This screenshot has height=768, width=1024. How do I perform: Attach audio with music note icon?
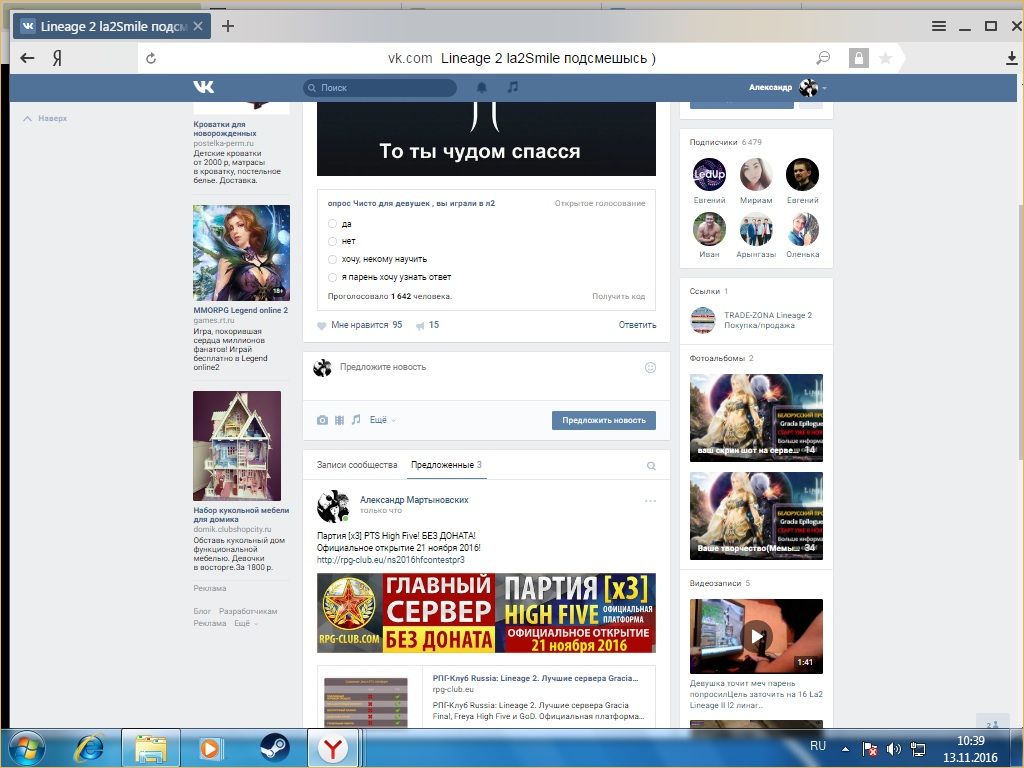click(356, 419)
